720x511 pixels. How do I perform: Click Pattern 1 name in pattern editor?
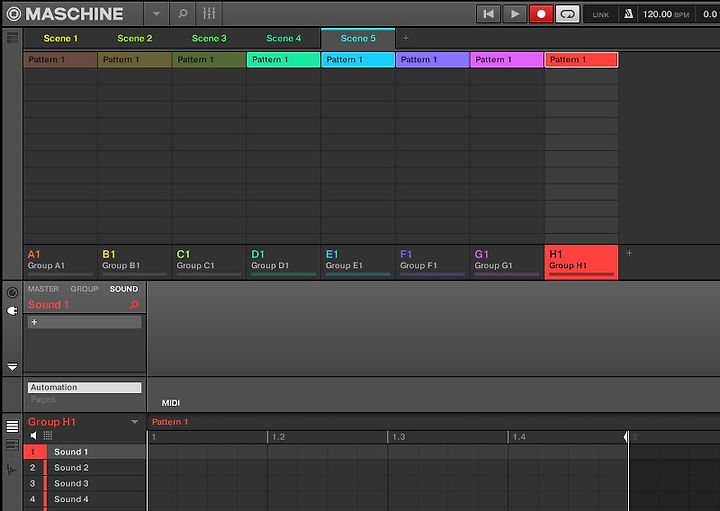point(170,421)
